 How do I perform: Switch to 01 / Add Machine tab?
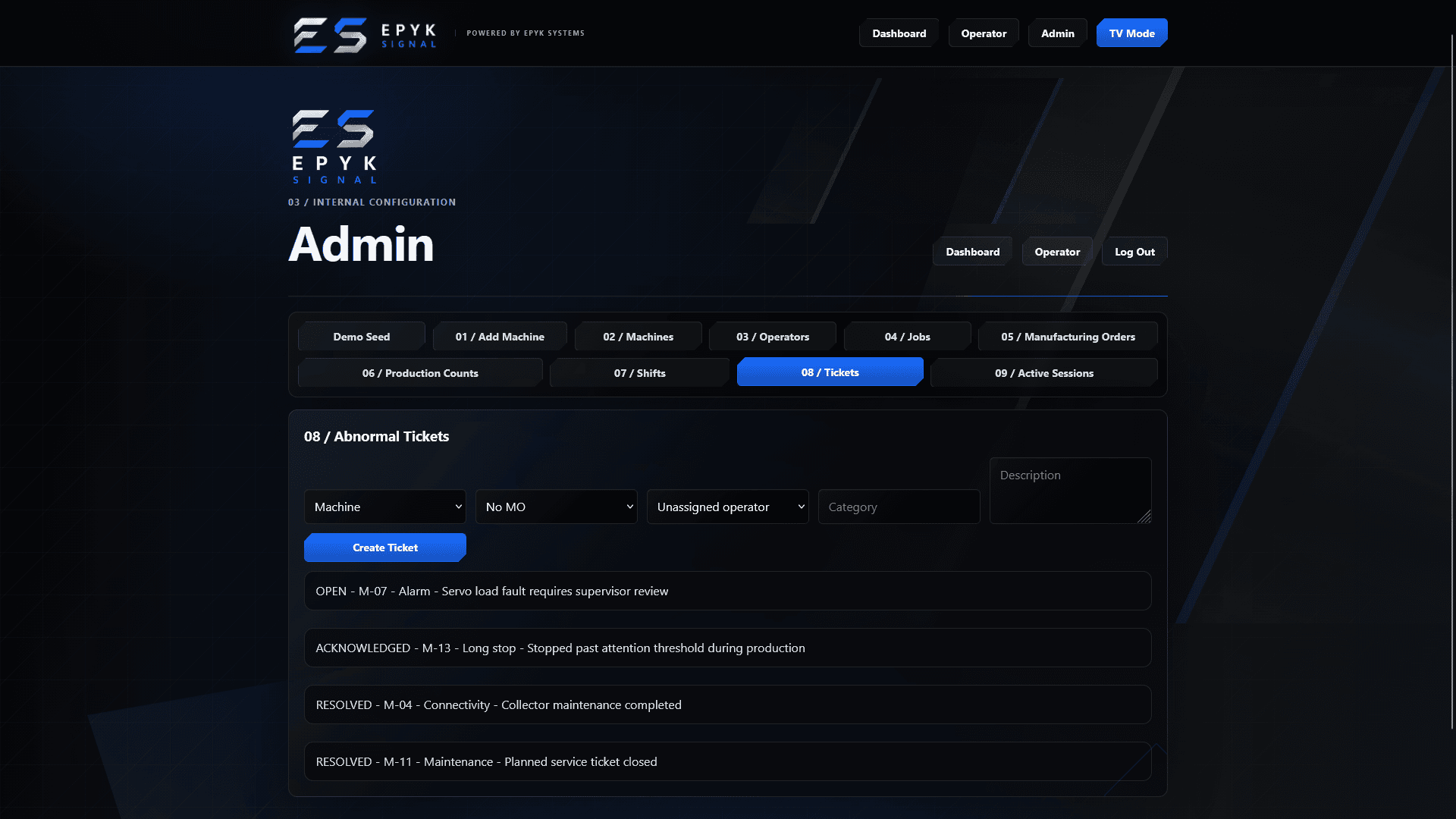[500, 337]
